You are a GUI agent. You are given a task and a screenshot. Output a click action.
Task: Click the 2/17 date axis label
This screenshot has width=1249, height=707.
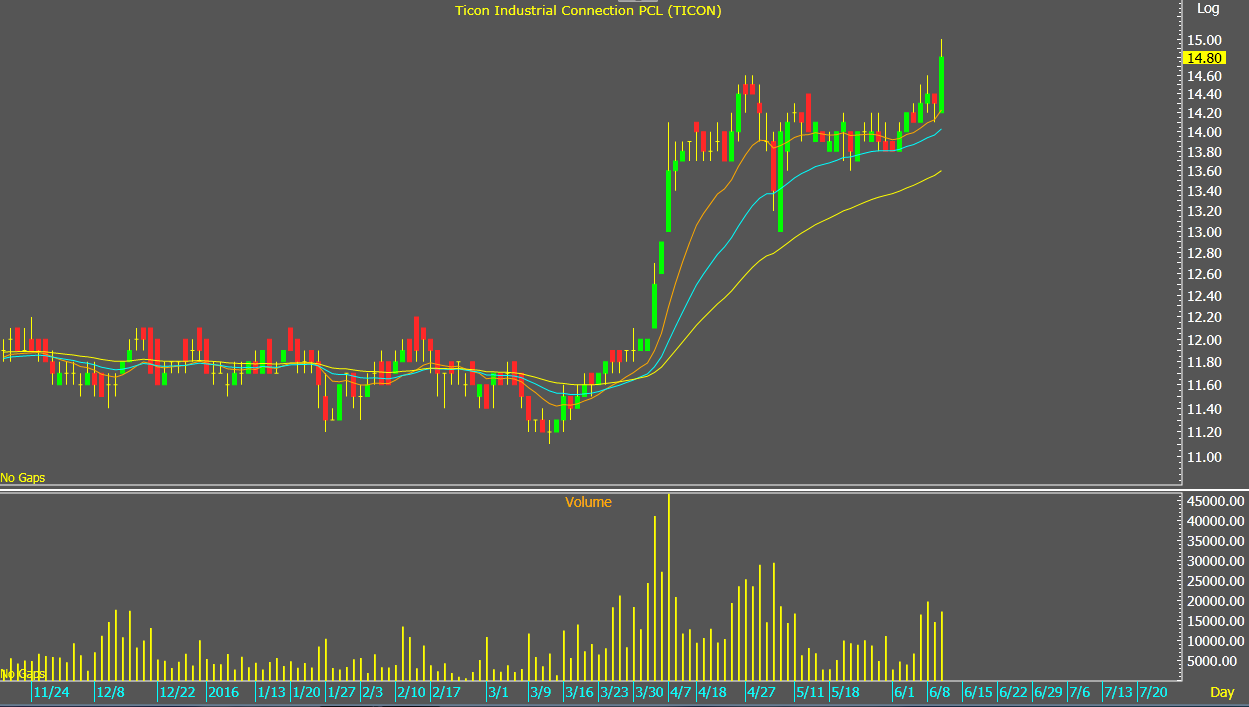tap(447, 692)
